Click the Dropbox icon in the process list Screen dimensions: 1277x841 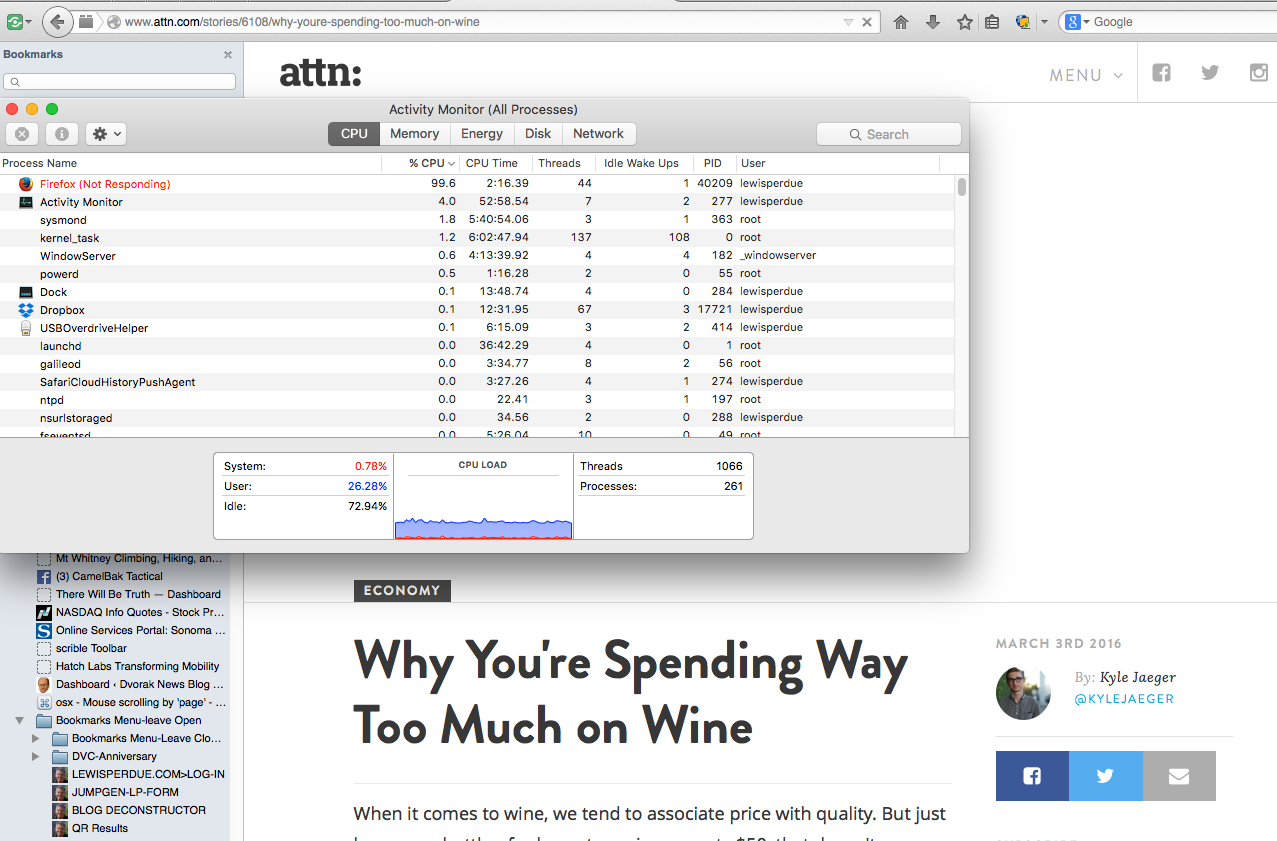(x=26, y=310)
